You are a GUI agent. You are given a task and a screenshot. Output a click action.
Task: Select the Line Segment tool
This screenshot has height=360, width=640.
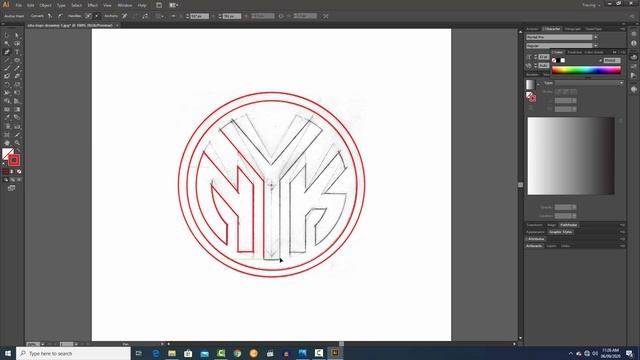tap(7, 60)
